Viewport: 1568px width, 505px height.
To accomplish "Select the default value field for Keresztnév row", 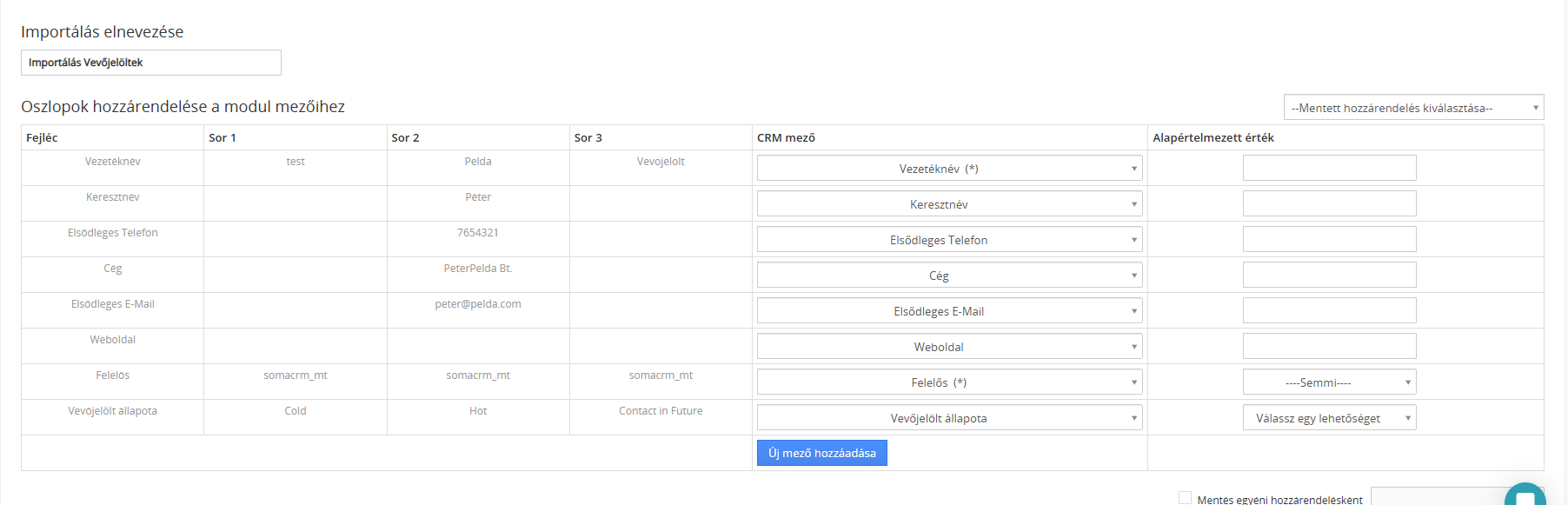I will click(x=1329, y=203).
